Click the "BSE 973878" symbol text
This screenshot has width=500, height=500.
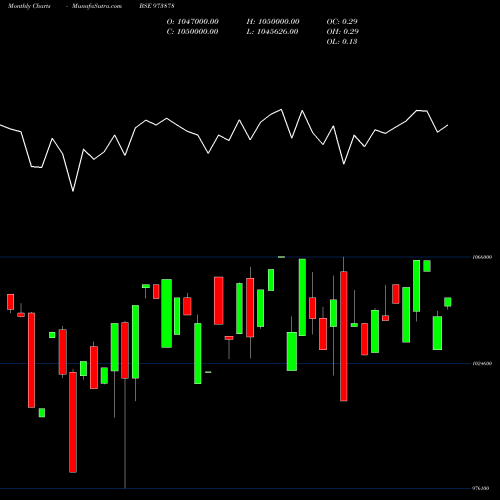pyautogui.click(x=157, y=6)
